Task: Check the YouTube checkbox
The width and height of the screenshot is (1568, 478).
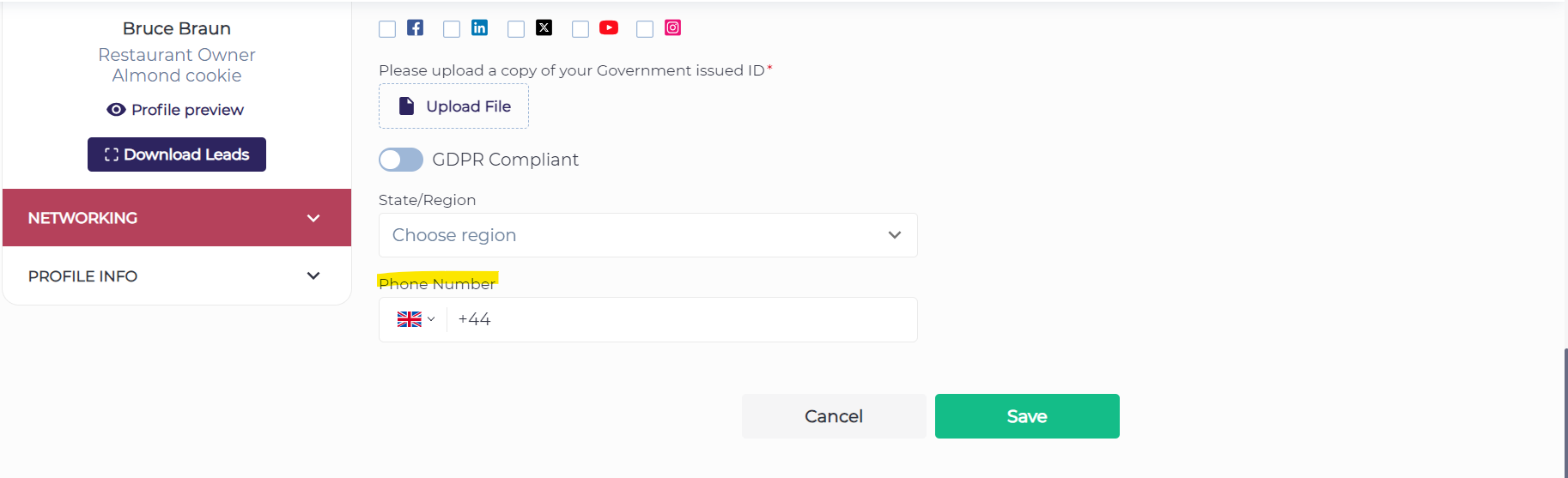Action: click(x=580, y=29)
